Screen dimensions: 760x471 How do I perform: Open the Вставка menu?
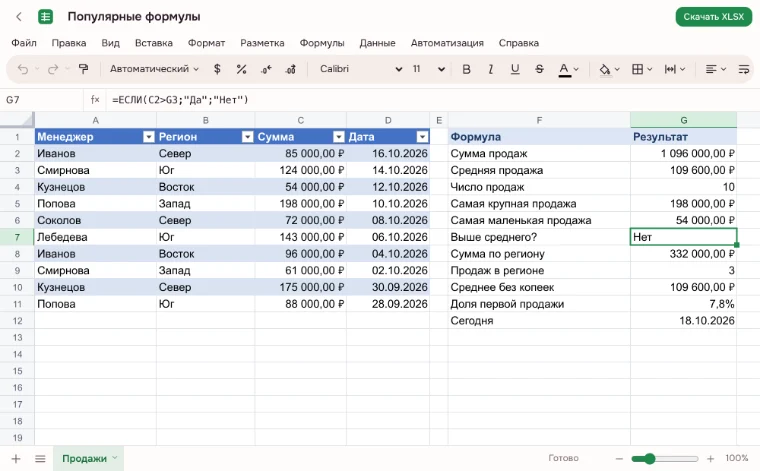154,43
